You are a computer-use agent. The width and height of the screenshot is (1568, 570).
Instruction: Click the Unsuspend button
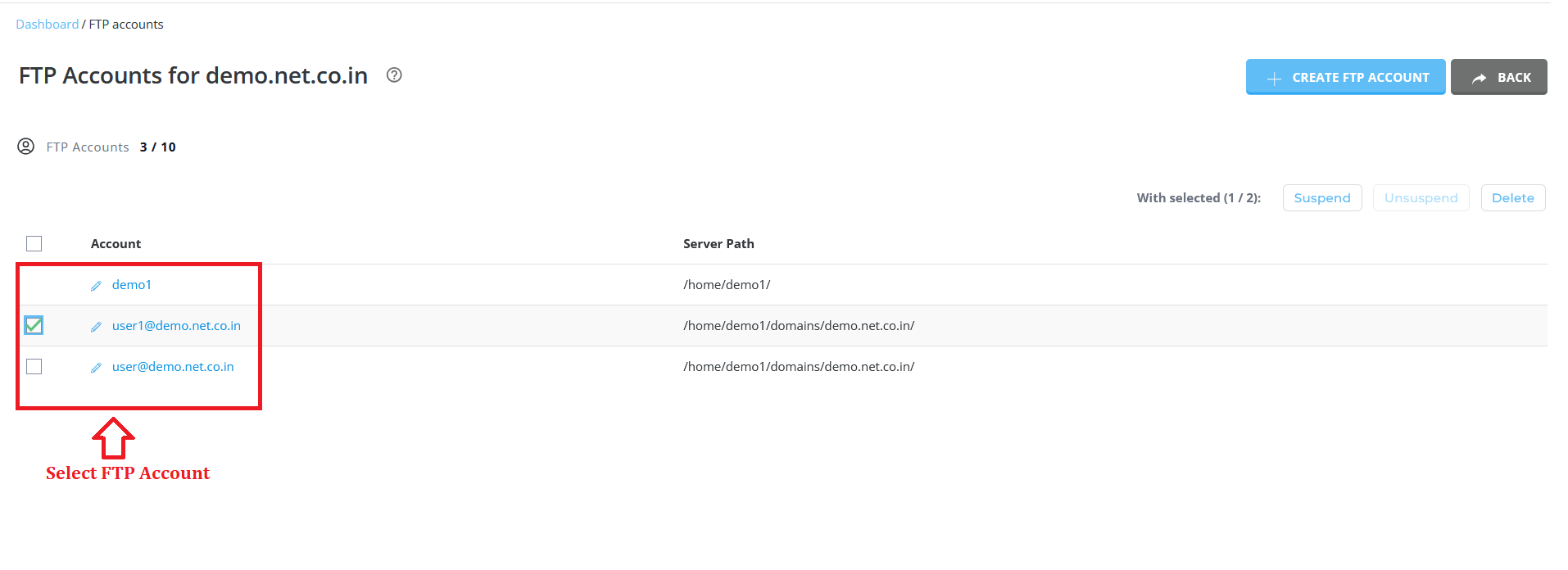coord(1421,198)
